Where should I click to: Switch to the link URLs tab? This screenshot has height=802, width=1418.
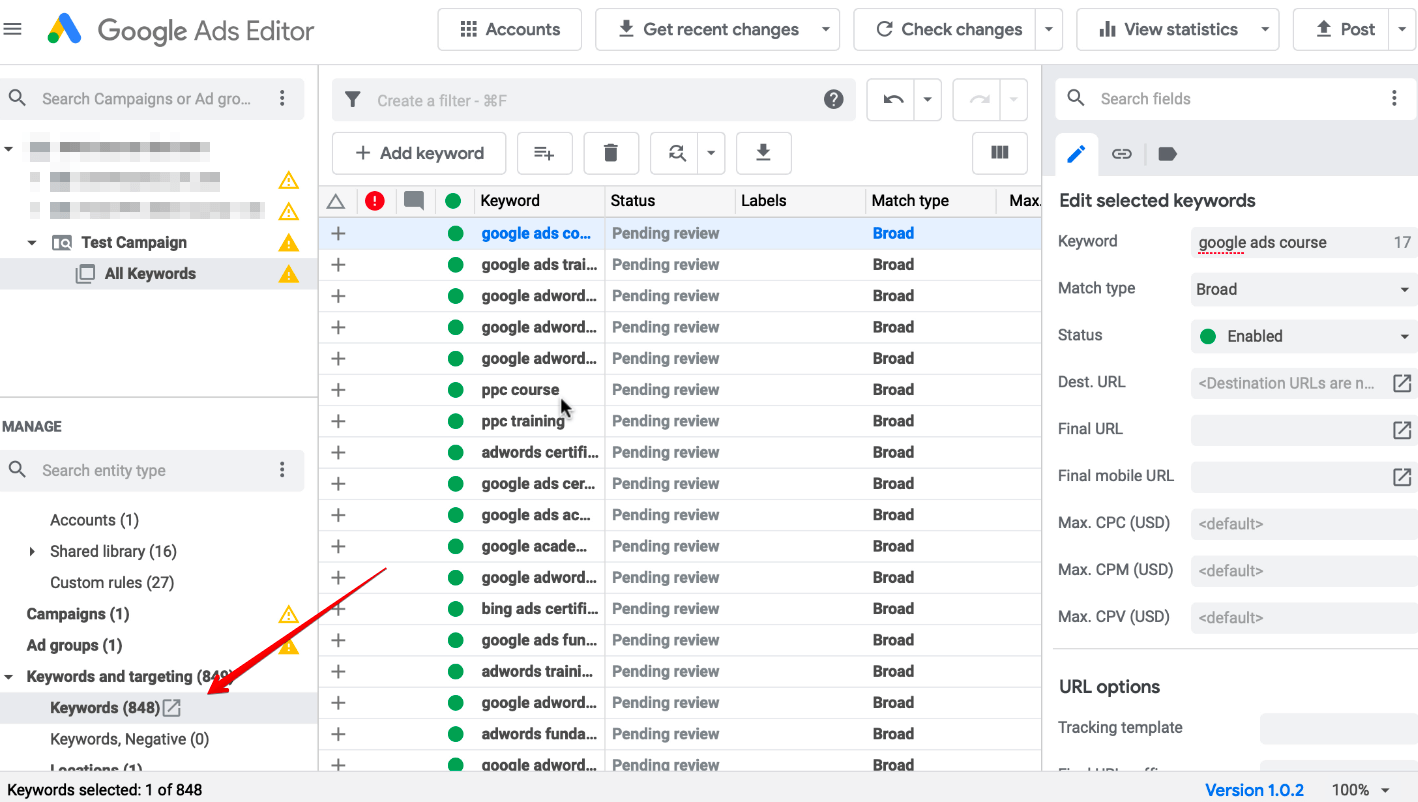pyautogui.click(x=1122, y=154)
